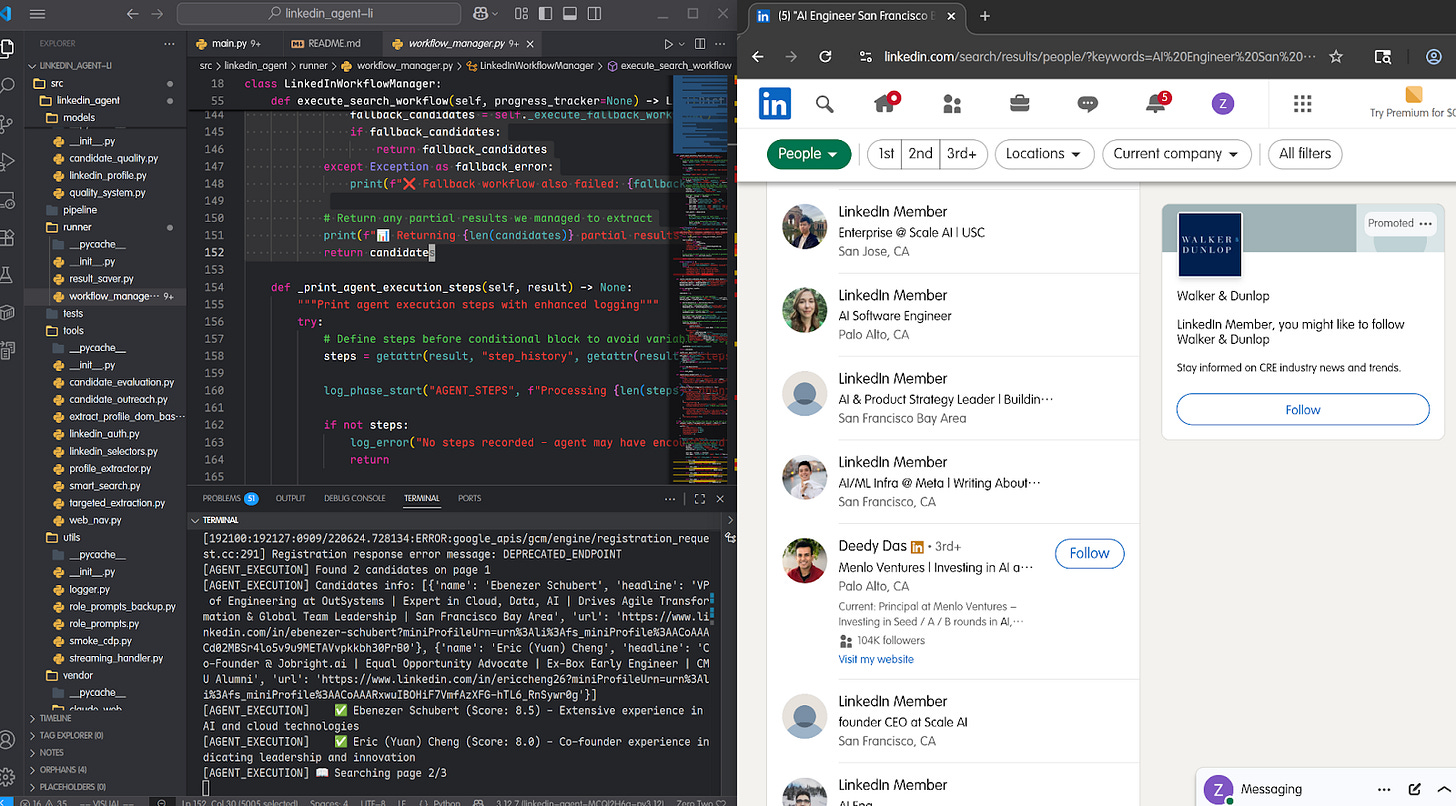Viewport: 1456px width, 806px height.
Task: Switch to DEBUG CONSOLE panel tab
Action: click(x=354, y=498)
